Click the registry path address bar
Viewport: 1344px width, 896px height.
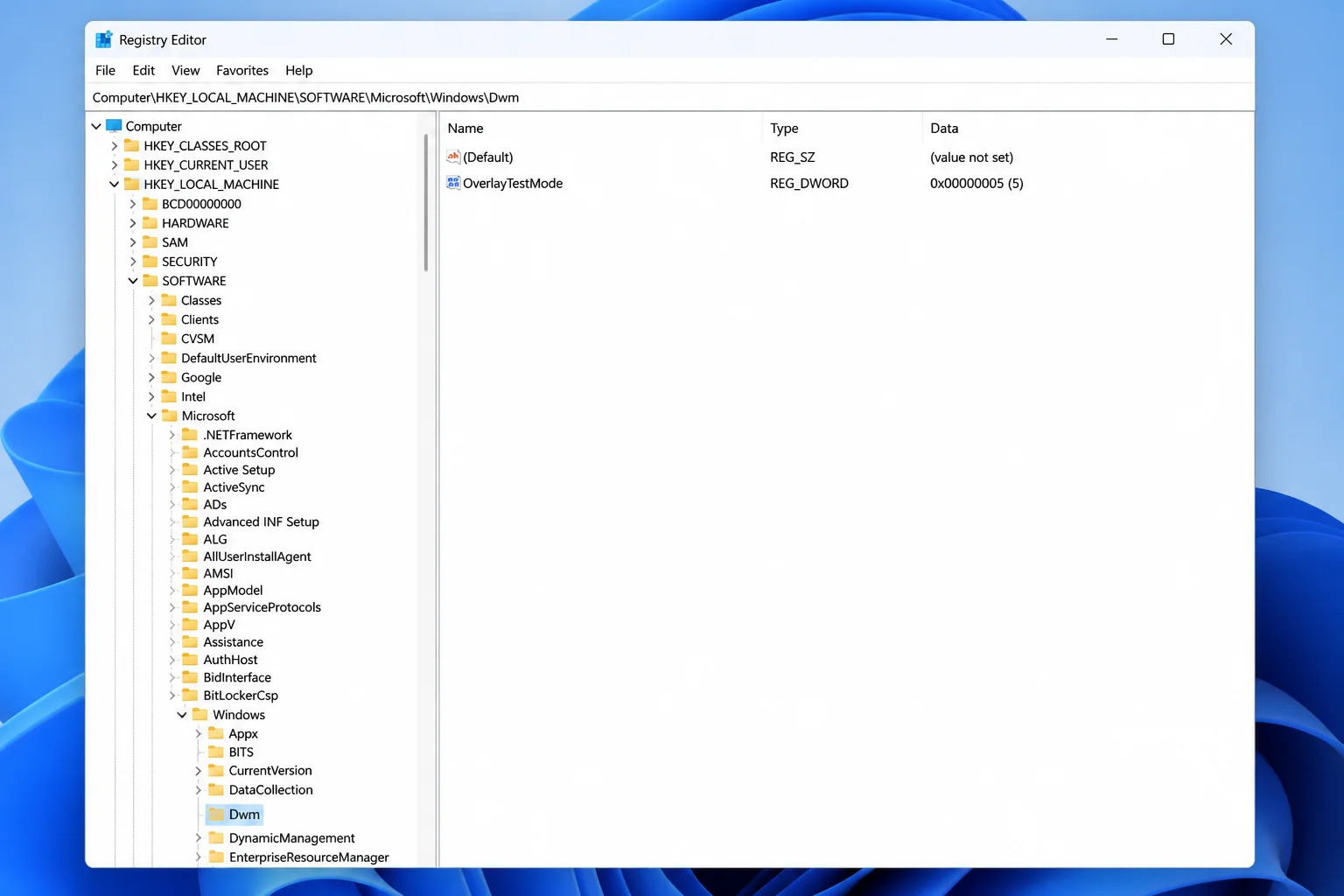coord(669,97)
